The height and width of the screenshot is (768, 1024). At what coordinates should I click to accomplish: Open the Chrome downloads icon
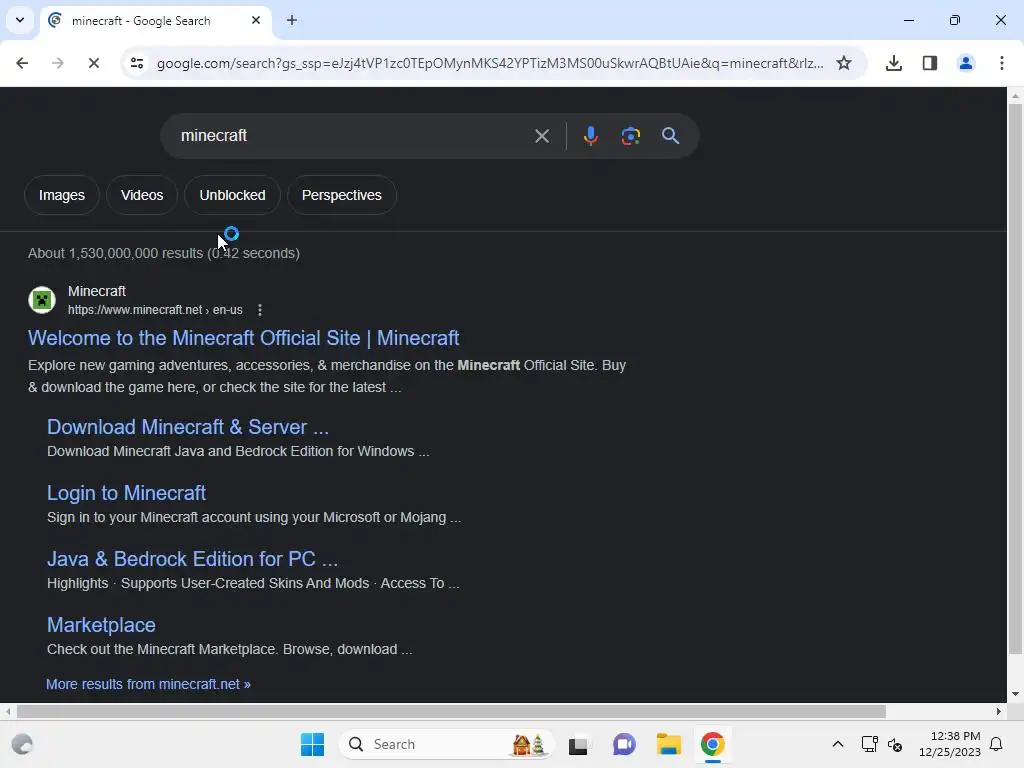click(894, 63)
